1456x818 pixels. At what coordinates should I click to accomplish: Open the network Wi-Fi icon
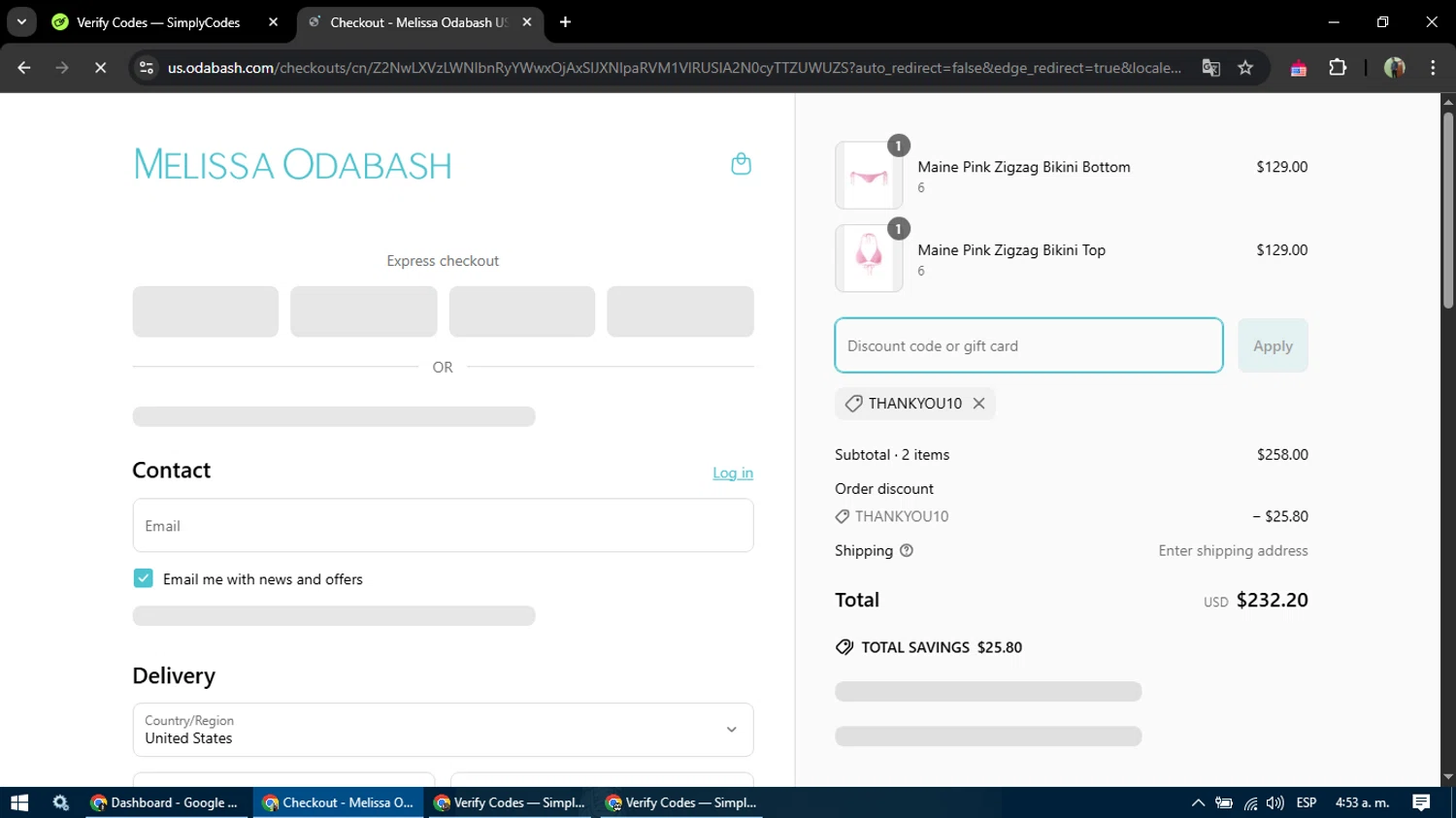tap(1250, 802)
